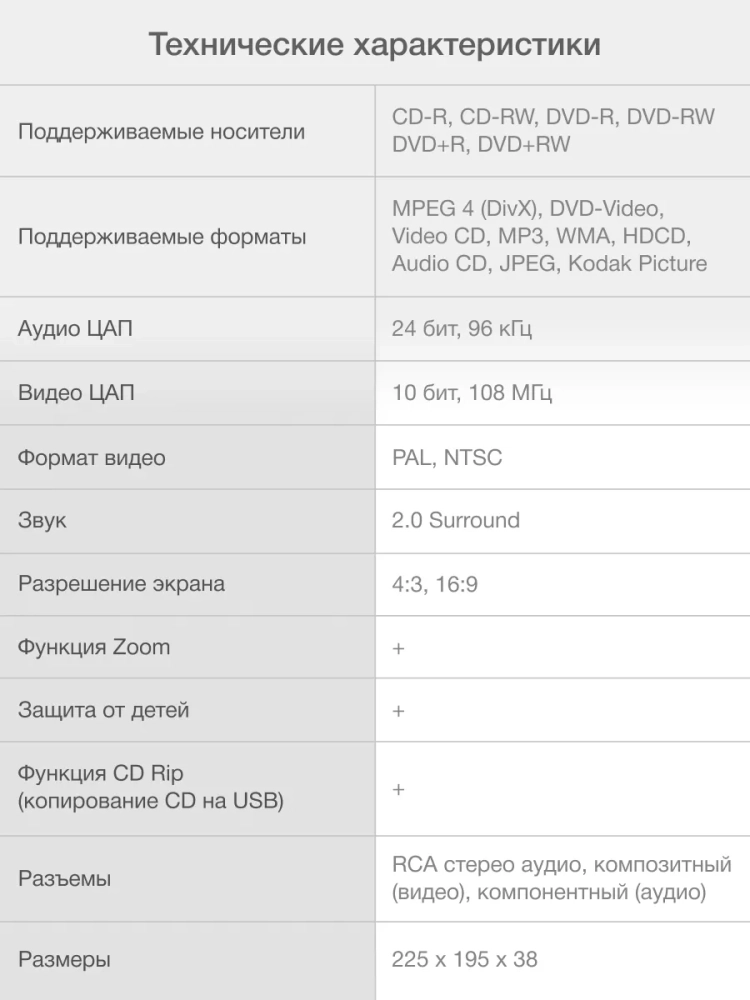Click the plus sign for "Защита от детей"

point(398,711)
